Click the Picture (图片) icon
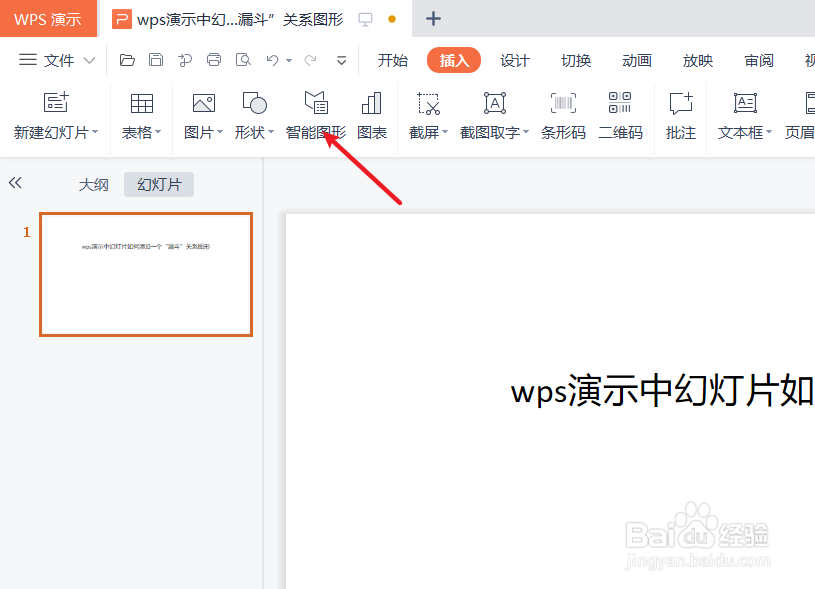Screen dimensions: 815x589 point(203,103)
